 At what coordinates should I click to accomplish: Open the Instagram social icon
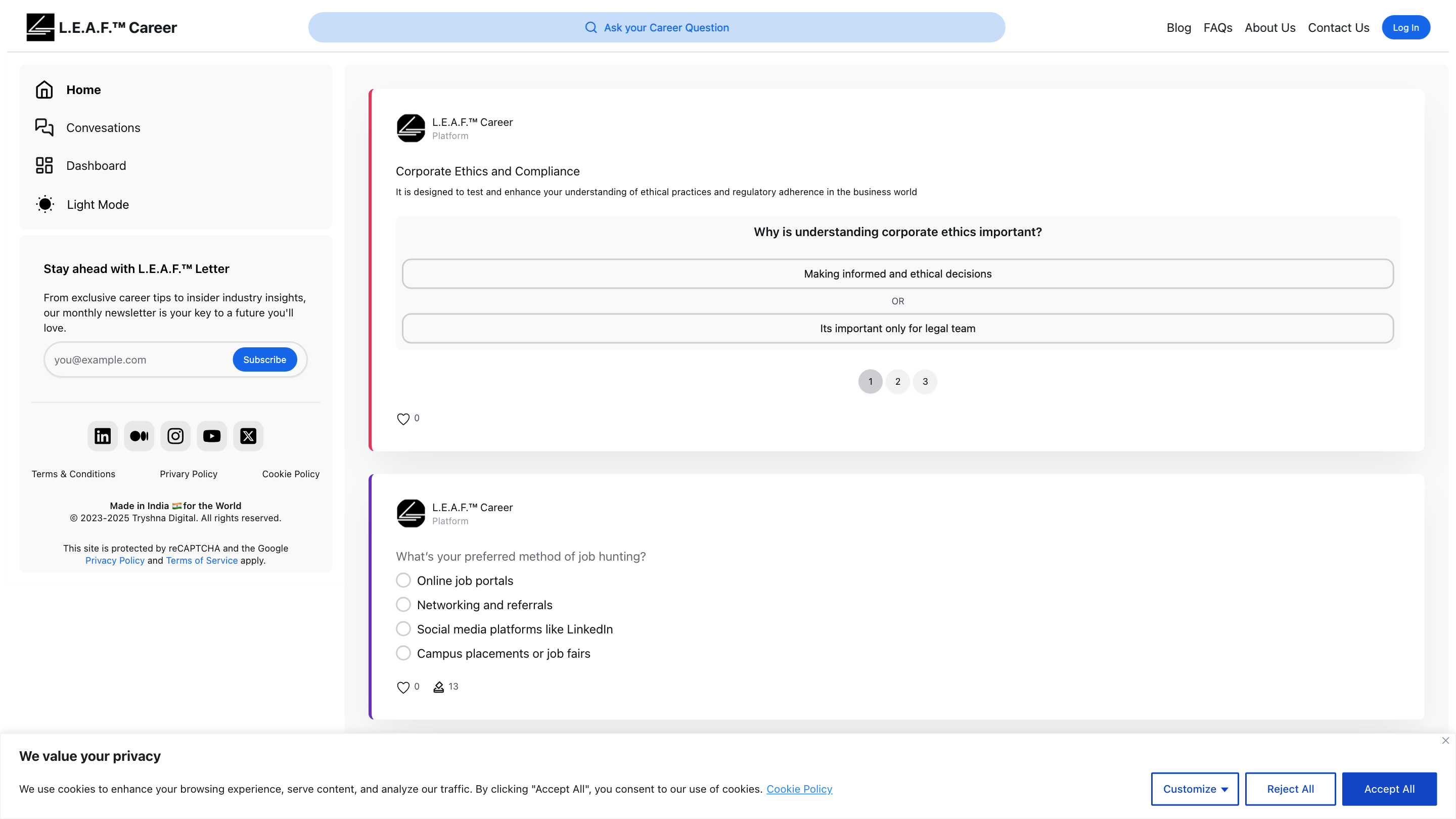pyautogui.click(x=175, y=436)
